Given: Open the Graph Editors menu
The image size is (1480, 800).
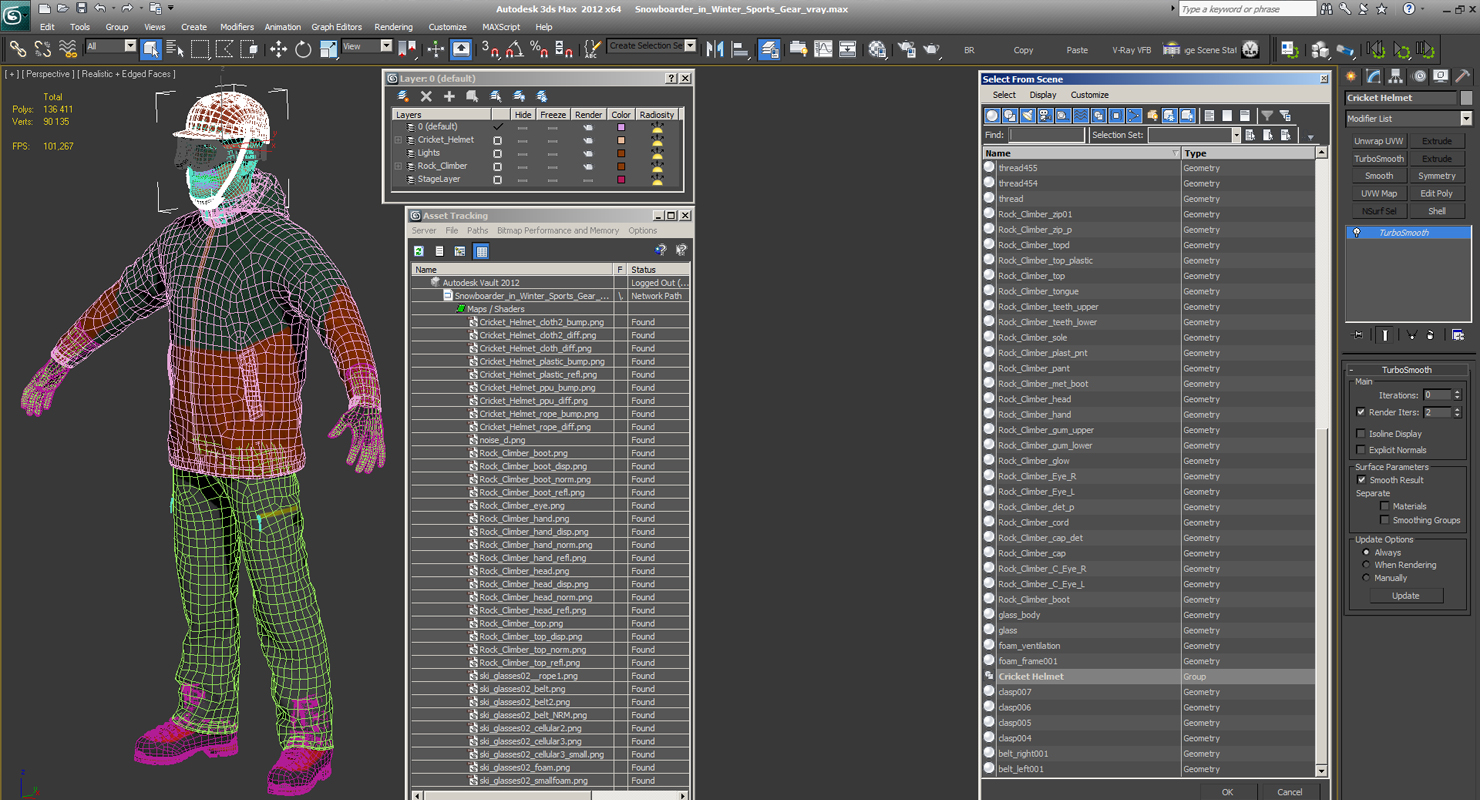Looking at the screenshot, I should coord(337,27).
